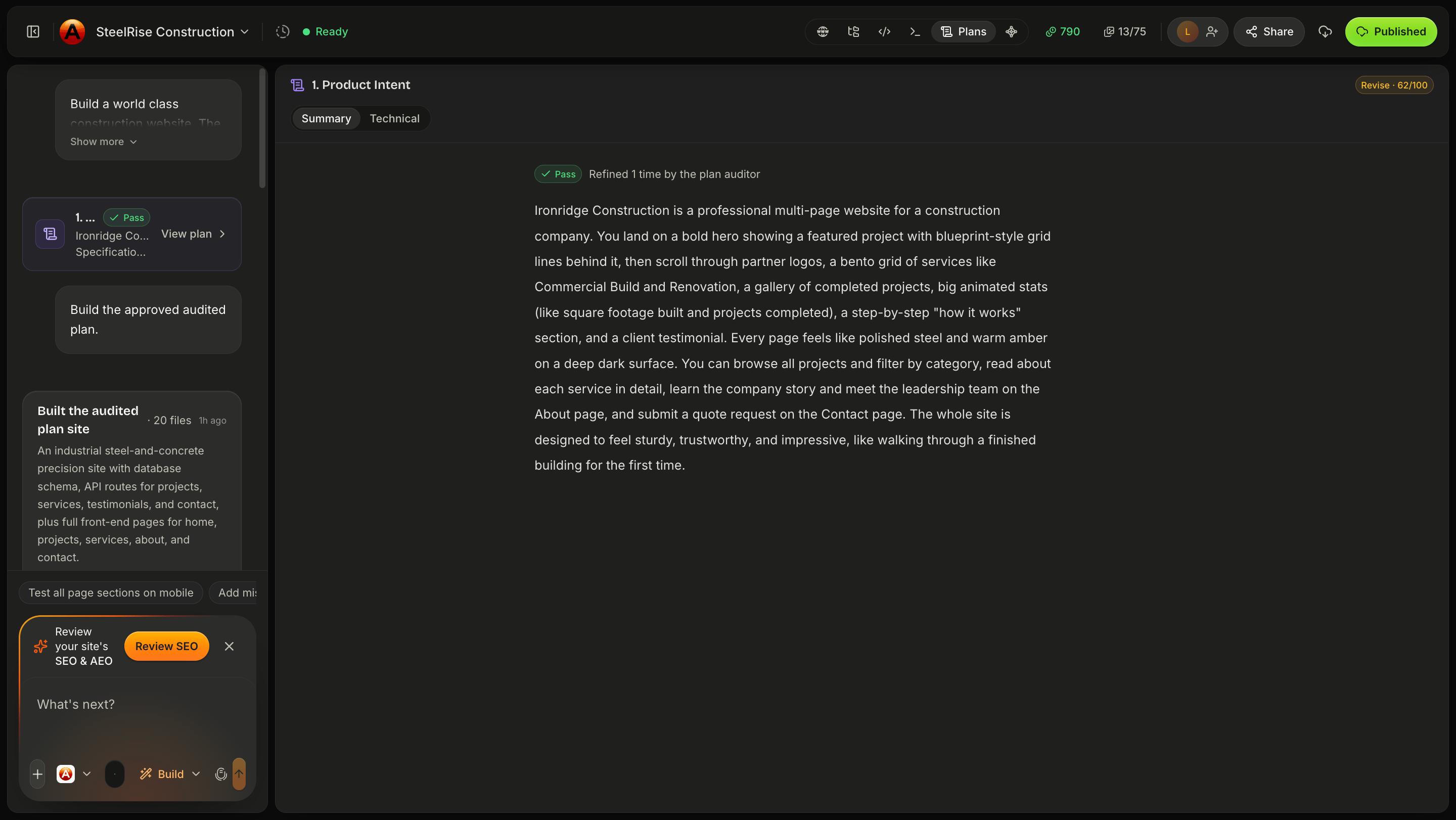Viewport: 1456px width, 820px height.
Task: Open the integrations diamond icon after Plans
Action: point(1012,32)
